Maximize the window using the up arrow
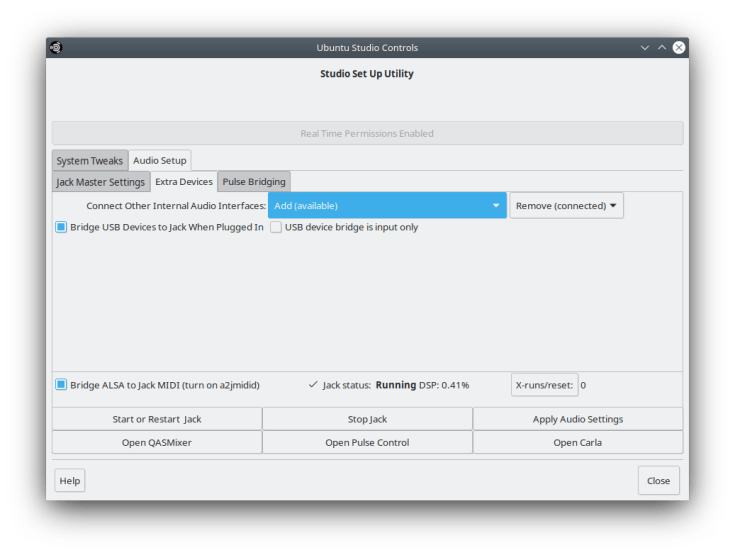 point(662,48)
